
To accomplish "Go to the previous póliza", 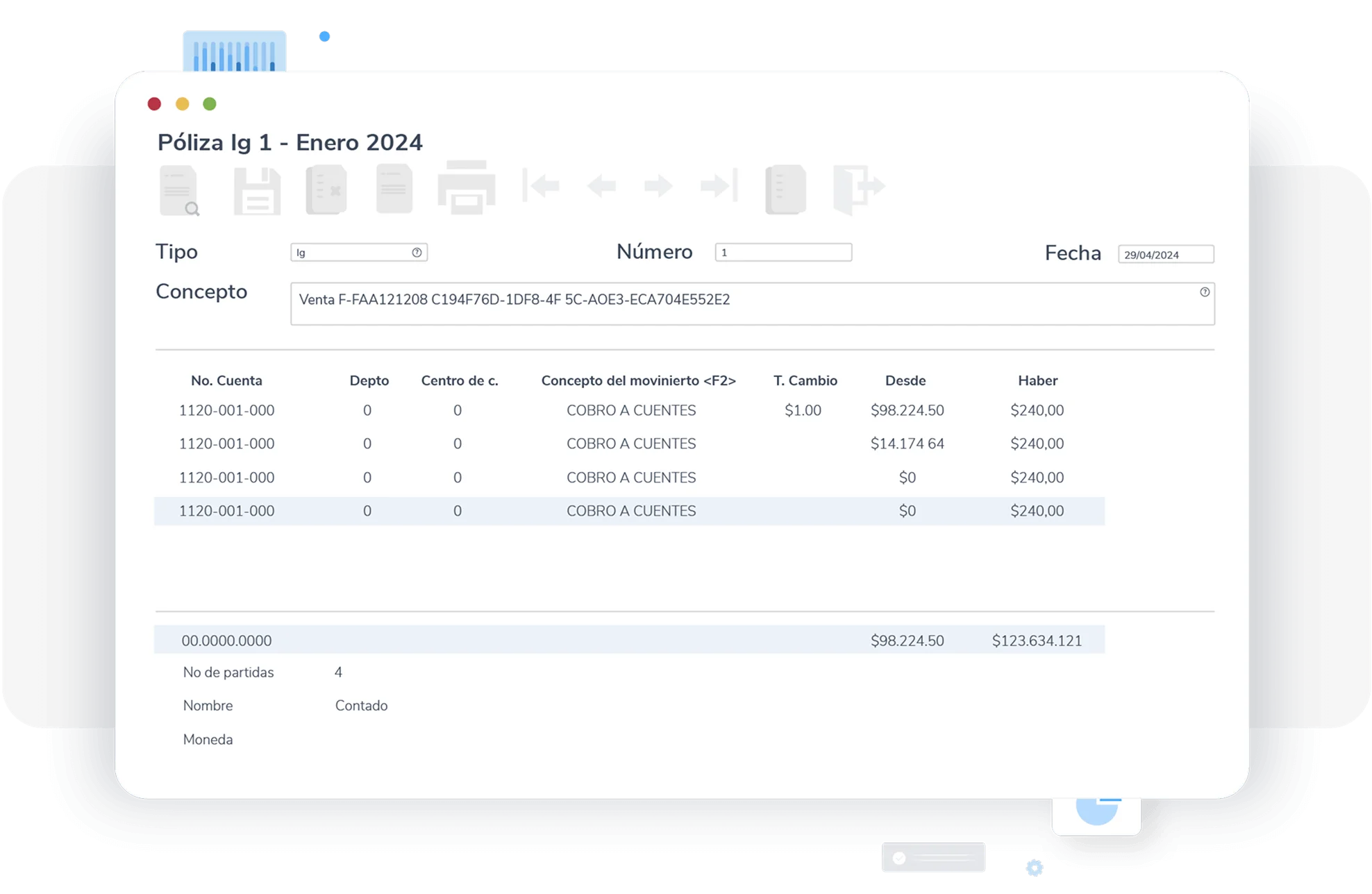I will (602, 186).
